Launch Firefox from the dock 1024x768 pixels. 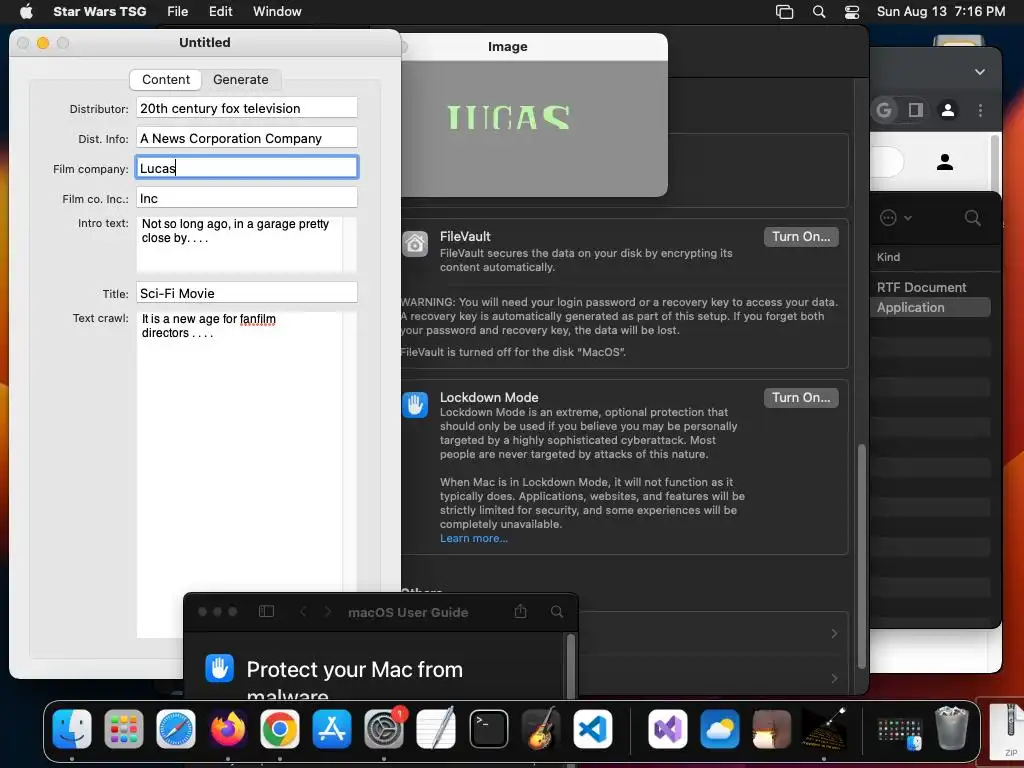coord(228,728)
